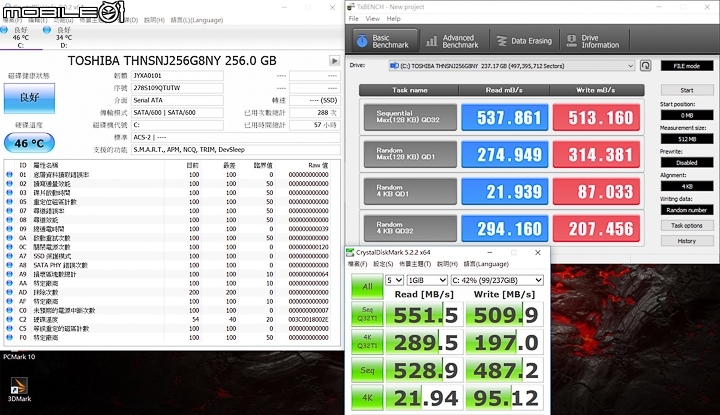Click the TxBENCH refresh drive icon
720x415 pixels.
coord(646,66)
